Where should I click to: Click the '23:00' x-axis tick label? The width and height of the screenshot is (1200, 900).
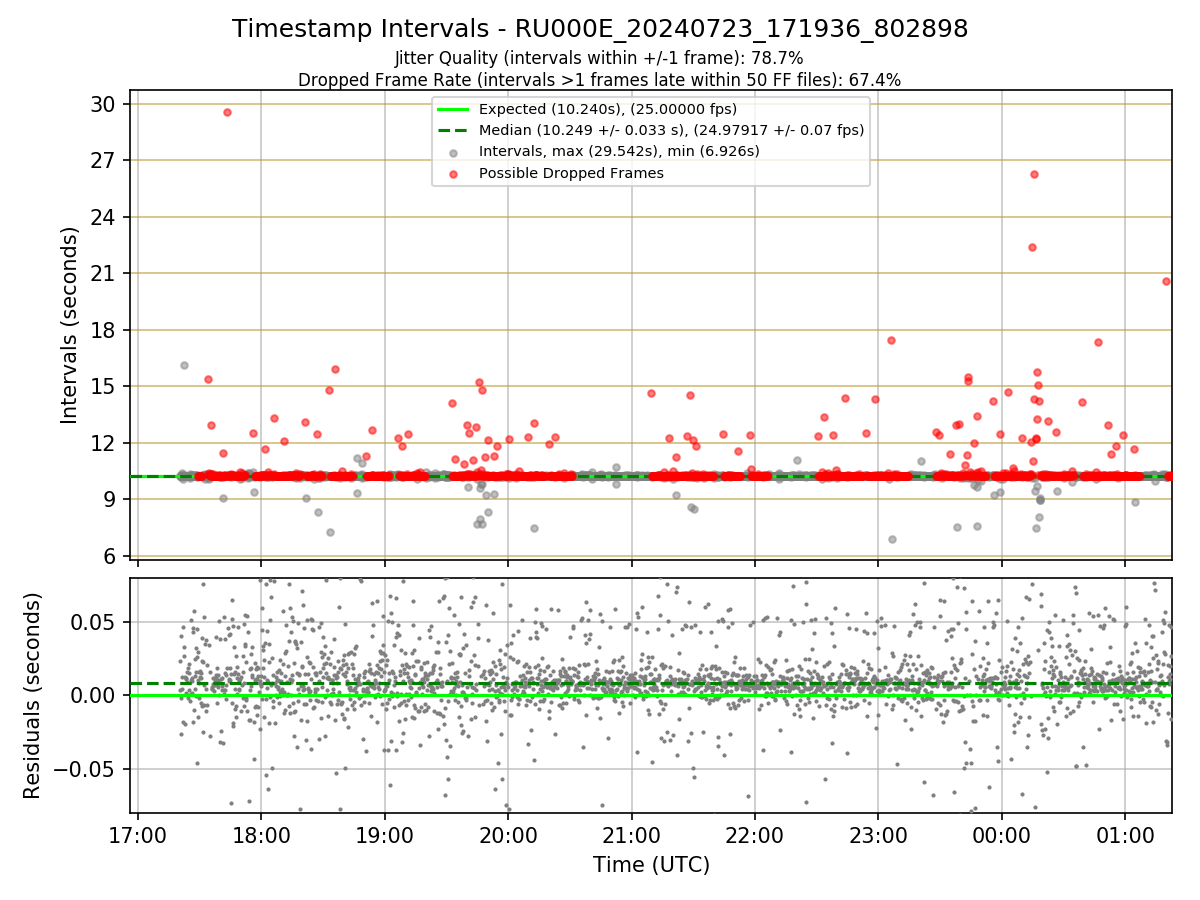tap(878, 834)
